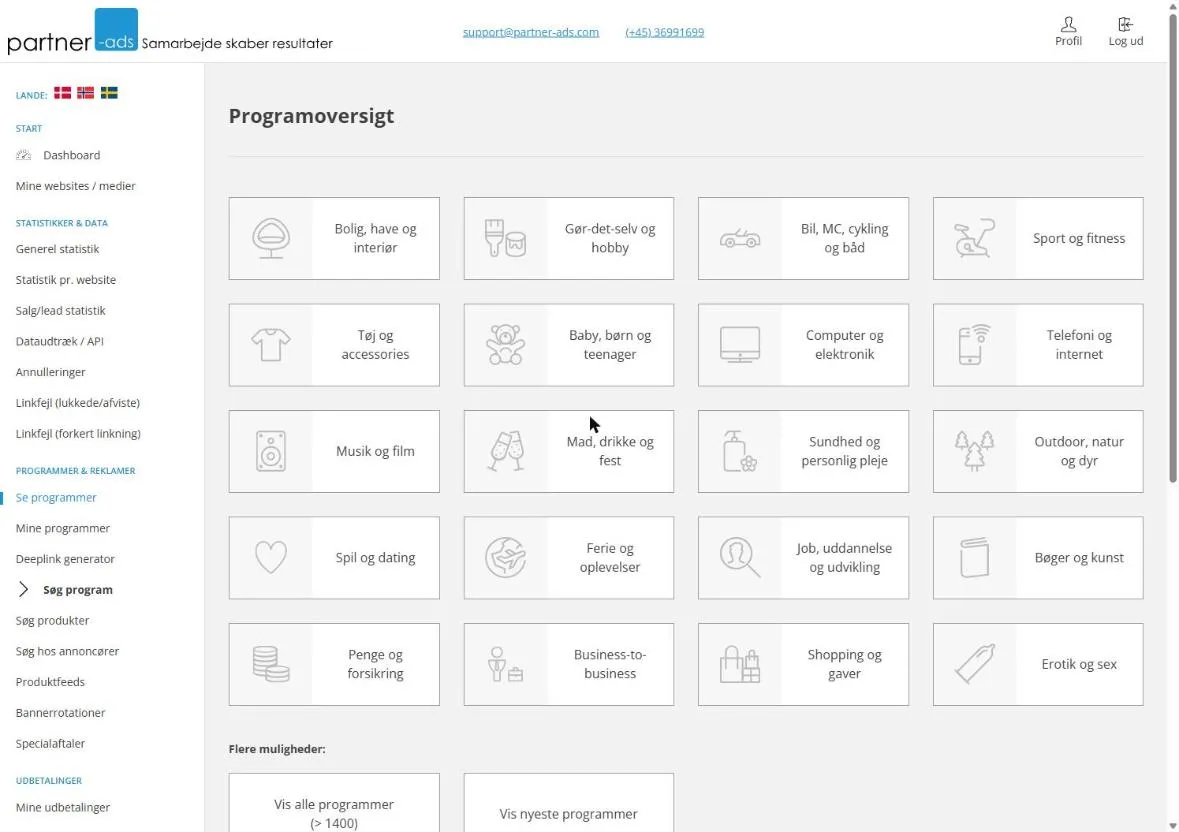Open Specialaftaler
Screen dimensions: 1179x832
click(x=50, y=744)
